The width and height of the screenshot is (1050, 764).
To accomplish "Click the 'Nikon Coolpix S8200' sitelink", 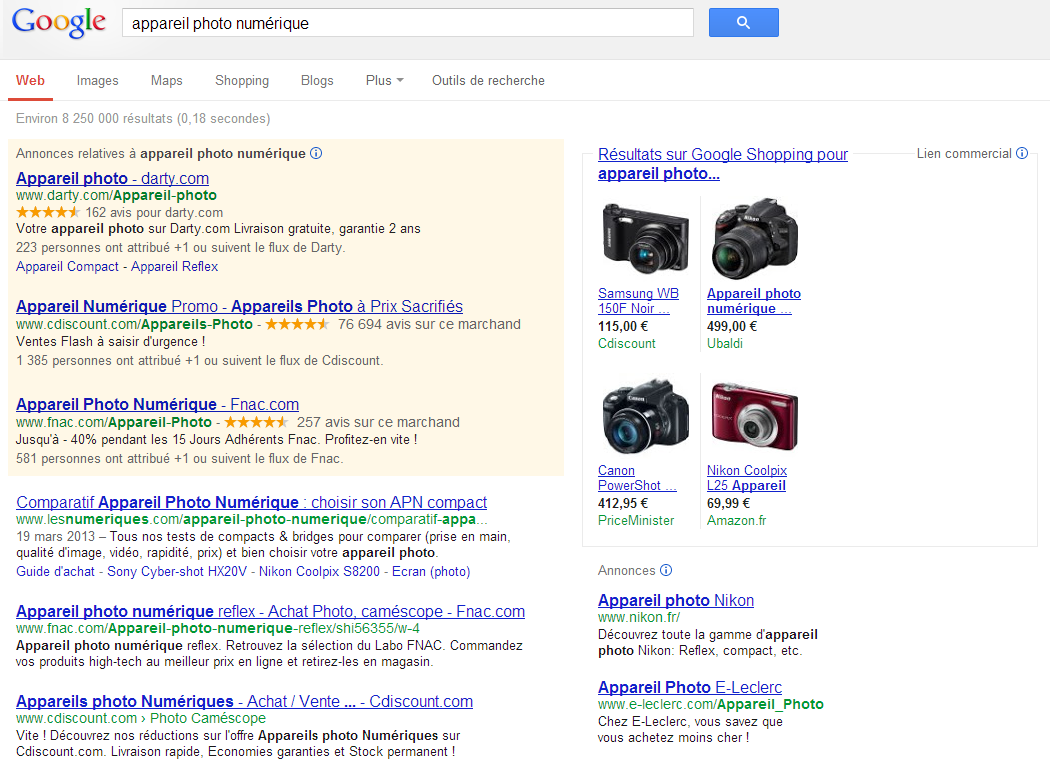I will point(319,572).
